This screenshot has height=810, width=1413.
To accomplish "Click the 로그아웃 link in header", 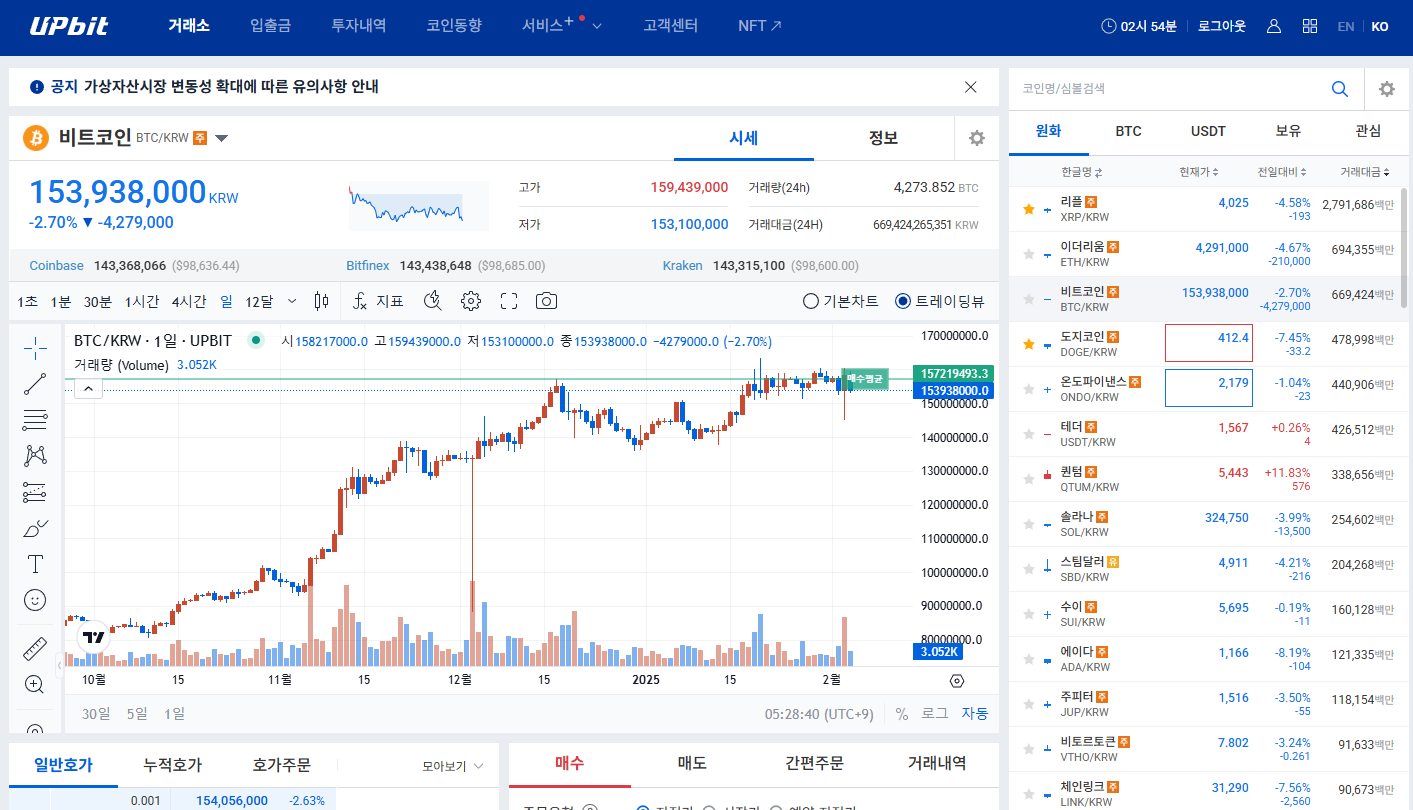I will click(x=1221, y=26).
